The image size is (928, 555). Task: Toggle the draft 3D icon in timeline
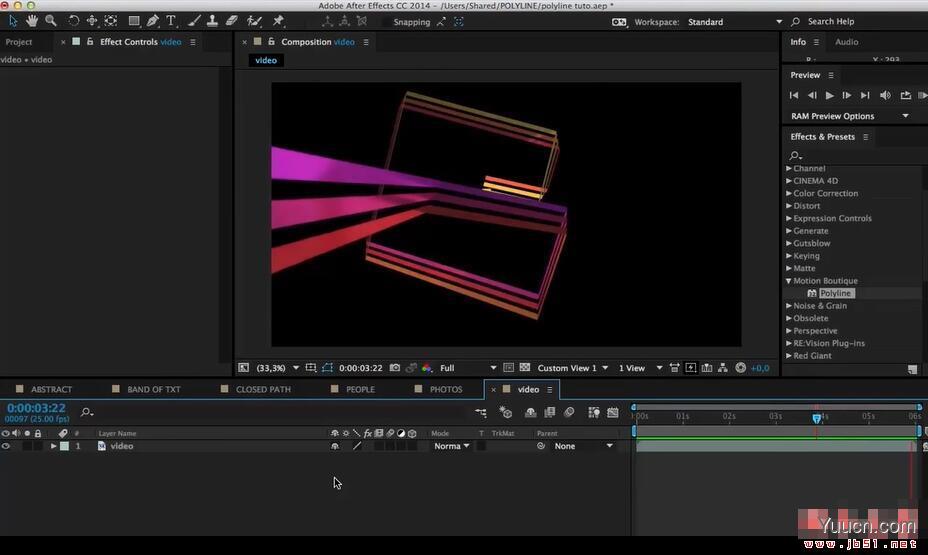click(x=505, y=412)
